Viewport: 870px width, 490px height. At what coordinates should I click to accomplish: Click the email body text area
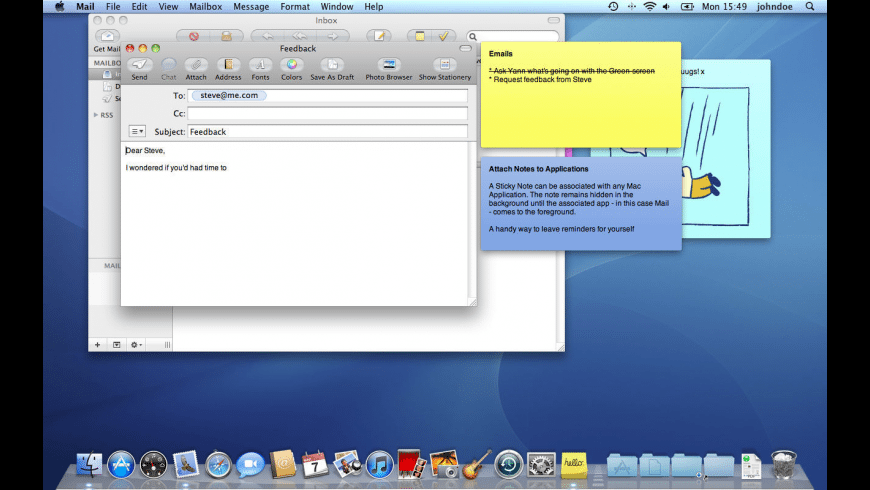[x=295, y=223]
